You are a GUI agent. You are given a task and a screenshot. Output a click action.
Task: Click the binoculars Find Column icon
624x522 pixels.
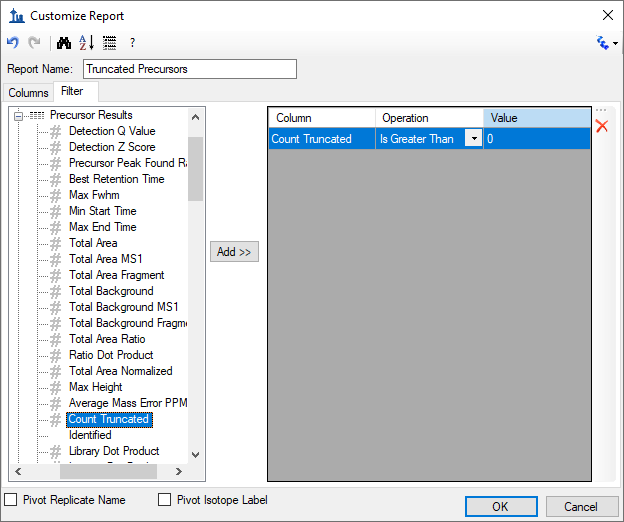click(x=64, y=43)
